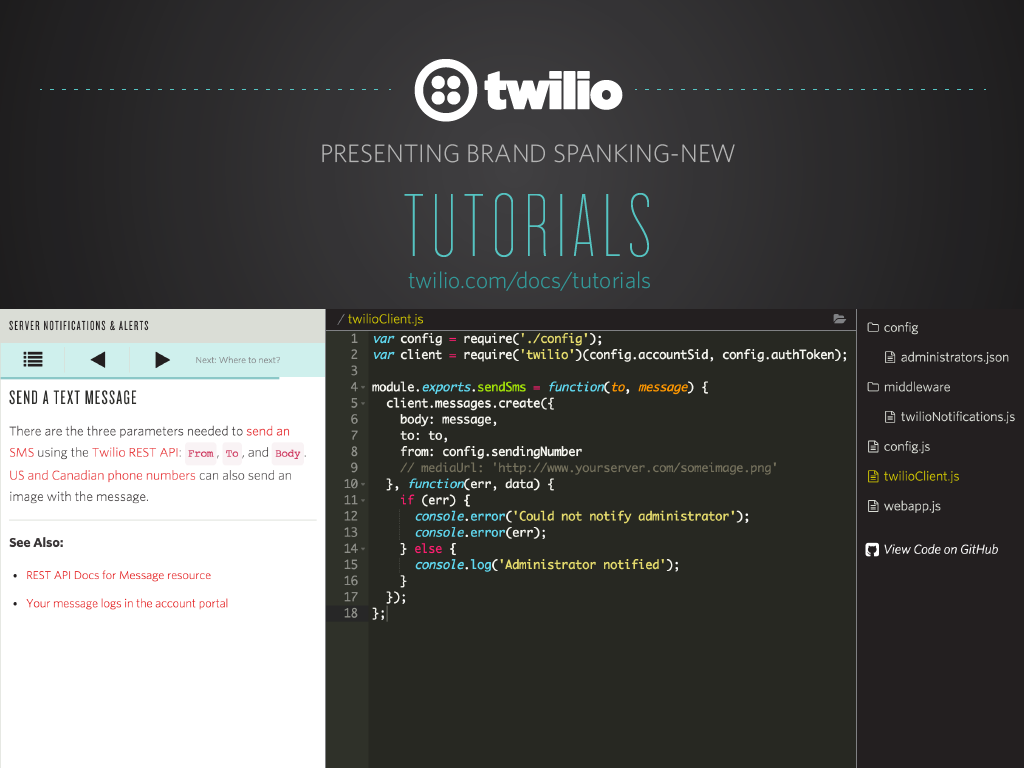Open US and Canadian phone numbers link
This screenshot has height=768, width=1024.
[103, 475]
